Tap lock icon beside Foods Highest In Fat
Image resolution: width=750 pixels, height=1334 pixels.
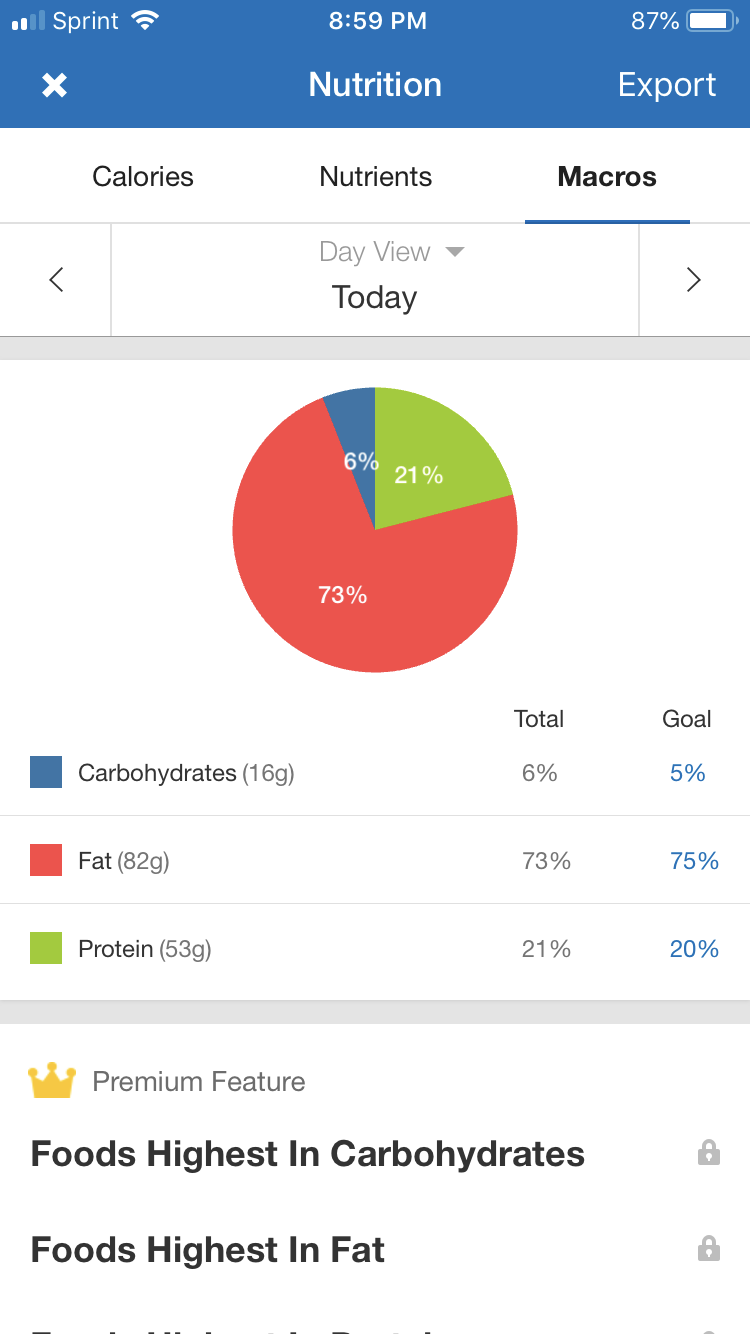tap(708, 1248)
